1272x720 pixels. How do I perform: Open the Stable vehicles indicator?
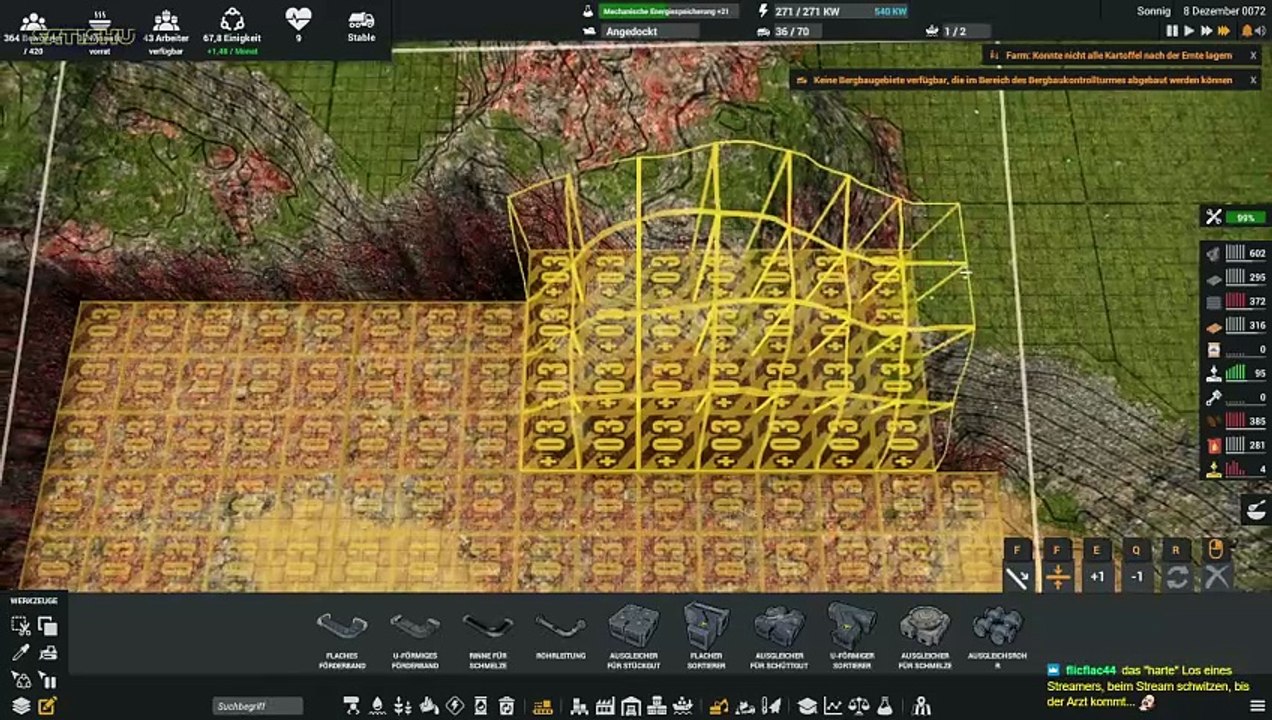(361, 27)
